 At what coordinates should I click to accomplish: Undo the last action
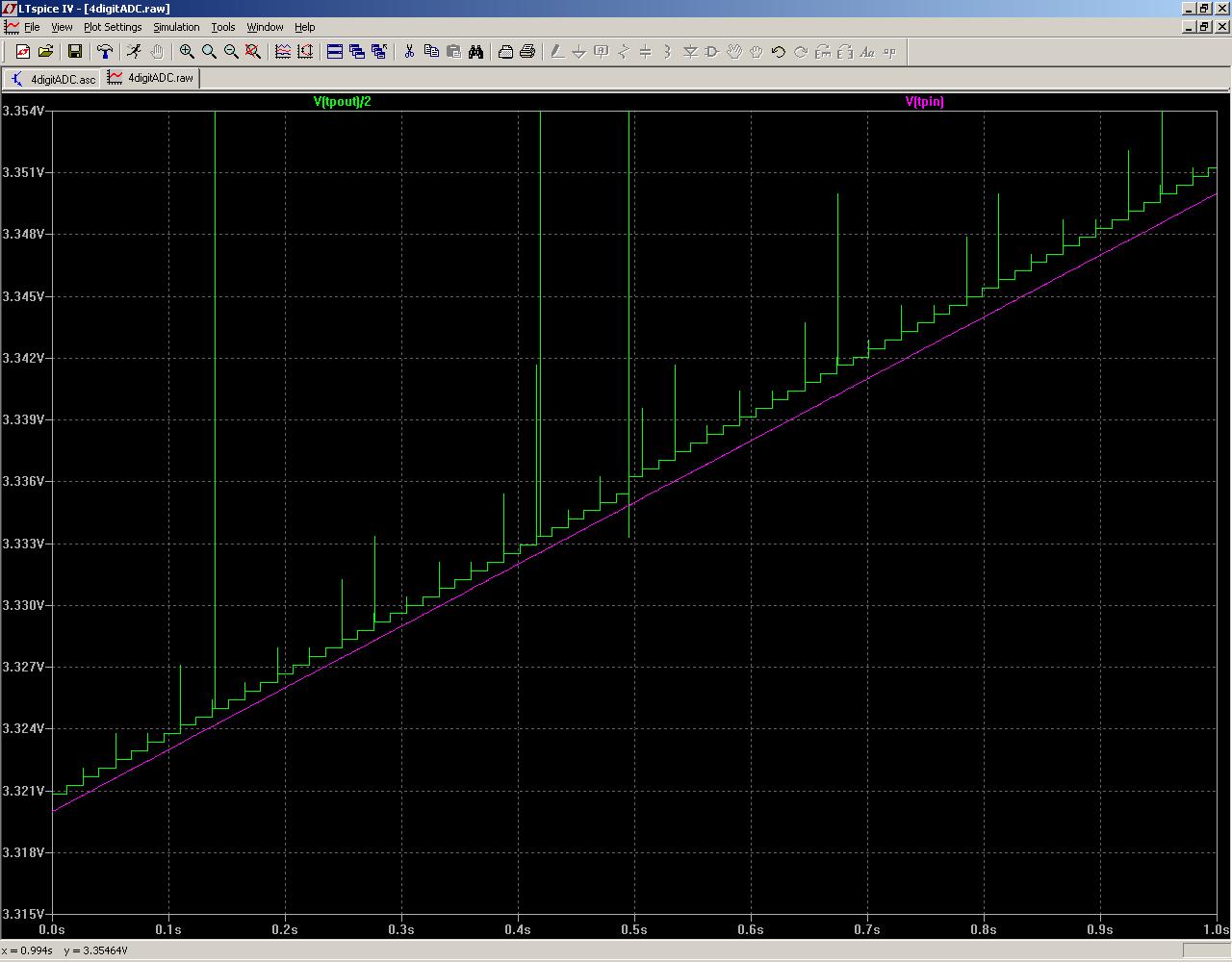pos(779,52)
